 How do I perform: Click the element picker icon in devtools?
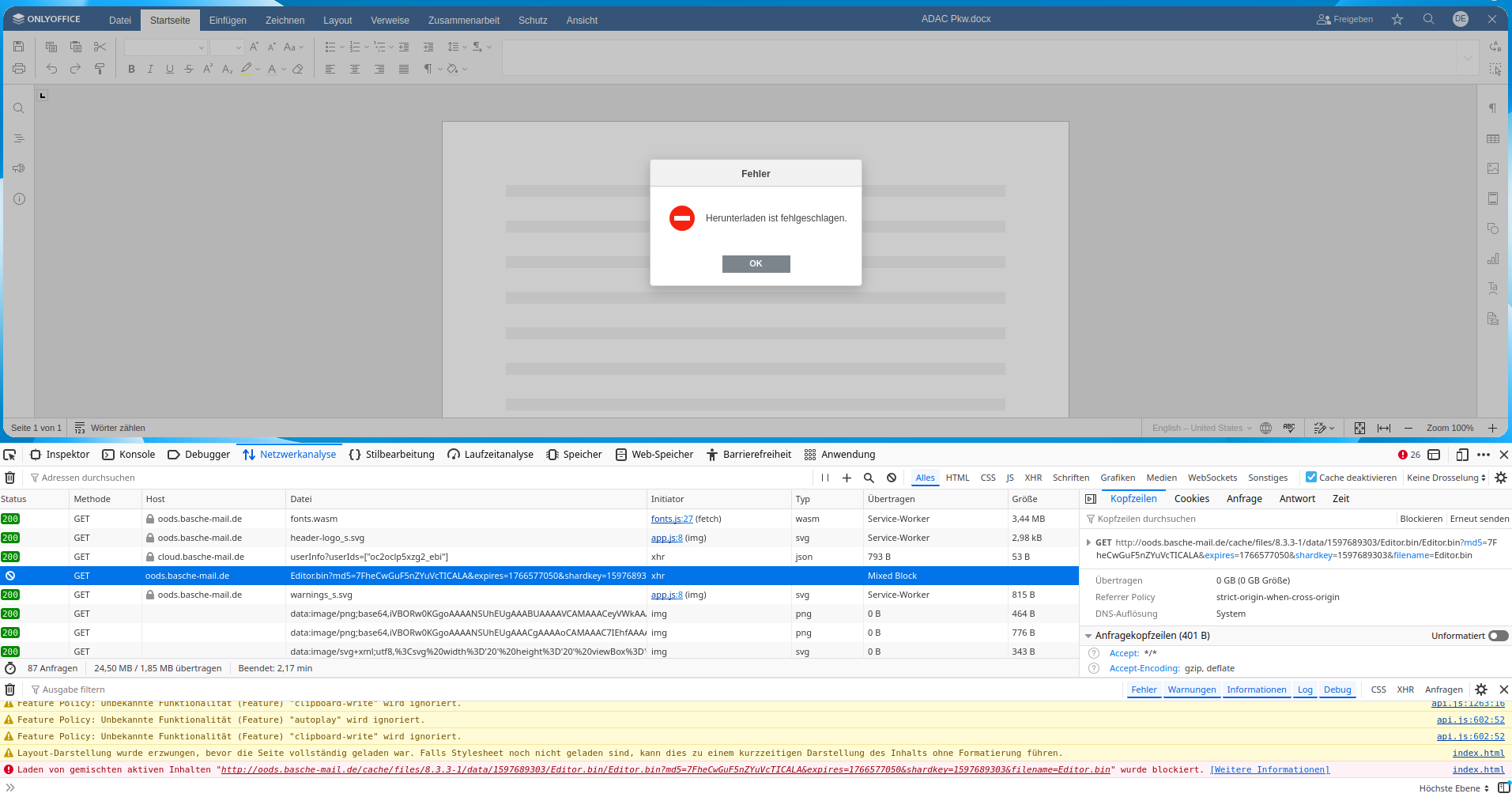point(9,455)
